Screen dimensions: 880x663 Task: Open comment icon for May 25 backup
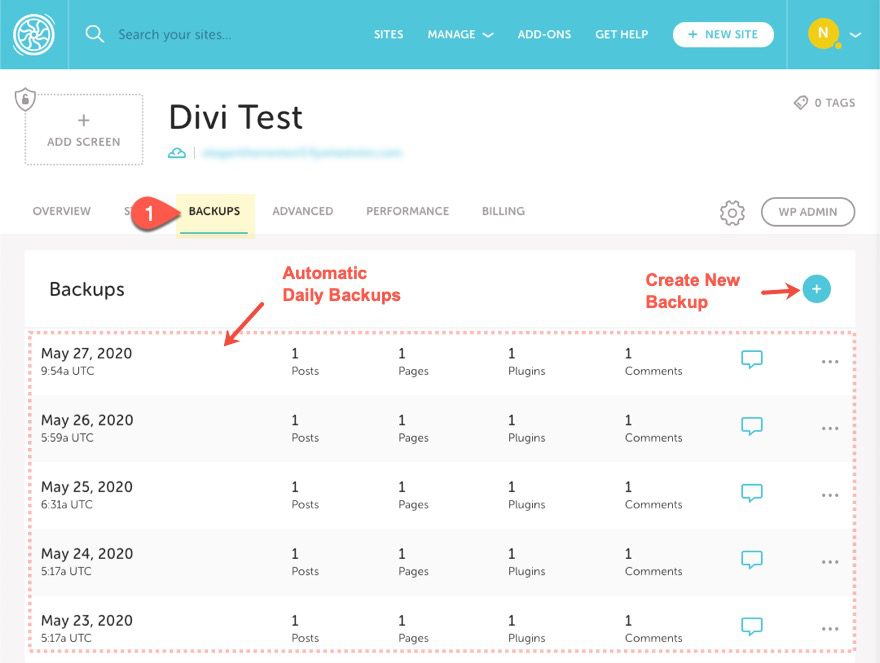point(751,493)
